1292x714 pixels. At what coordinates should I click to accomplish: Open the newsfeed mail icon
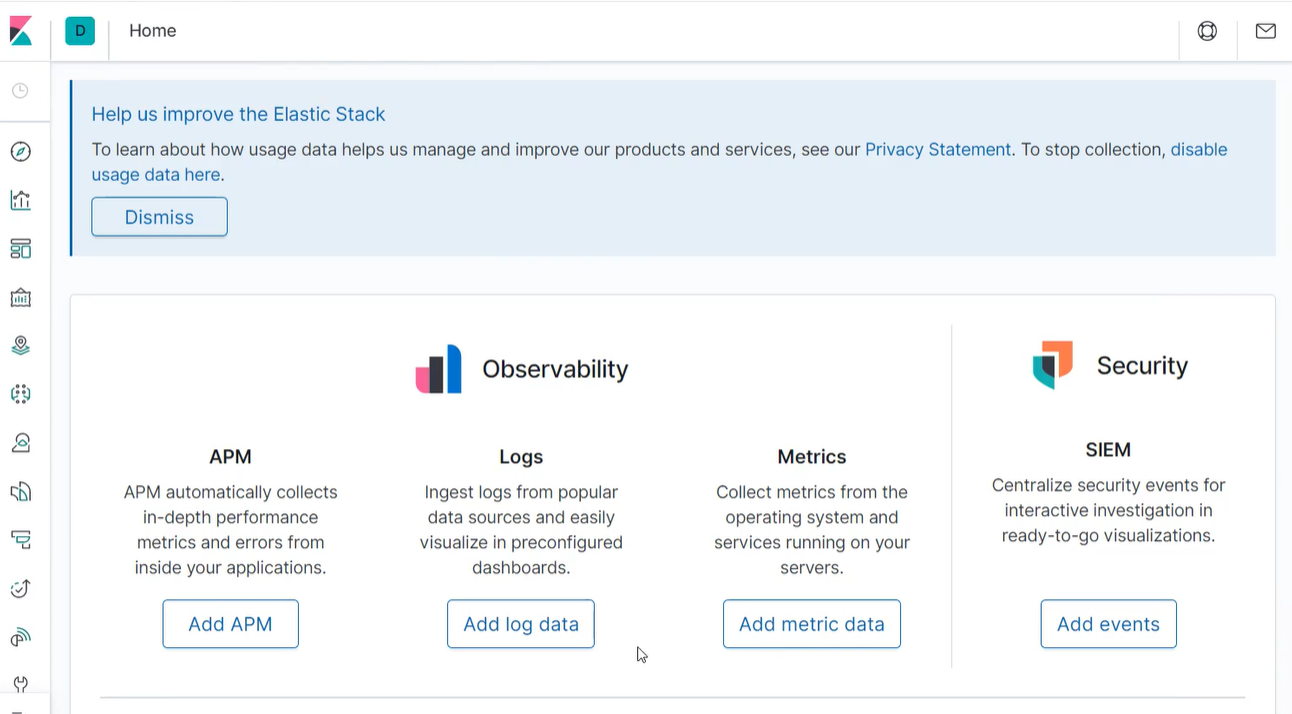(x=1266, y=31)
